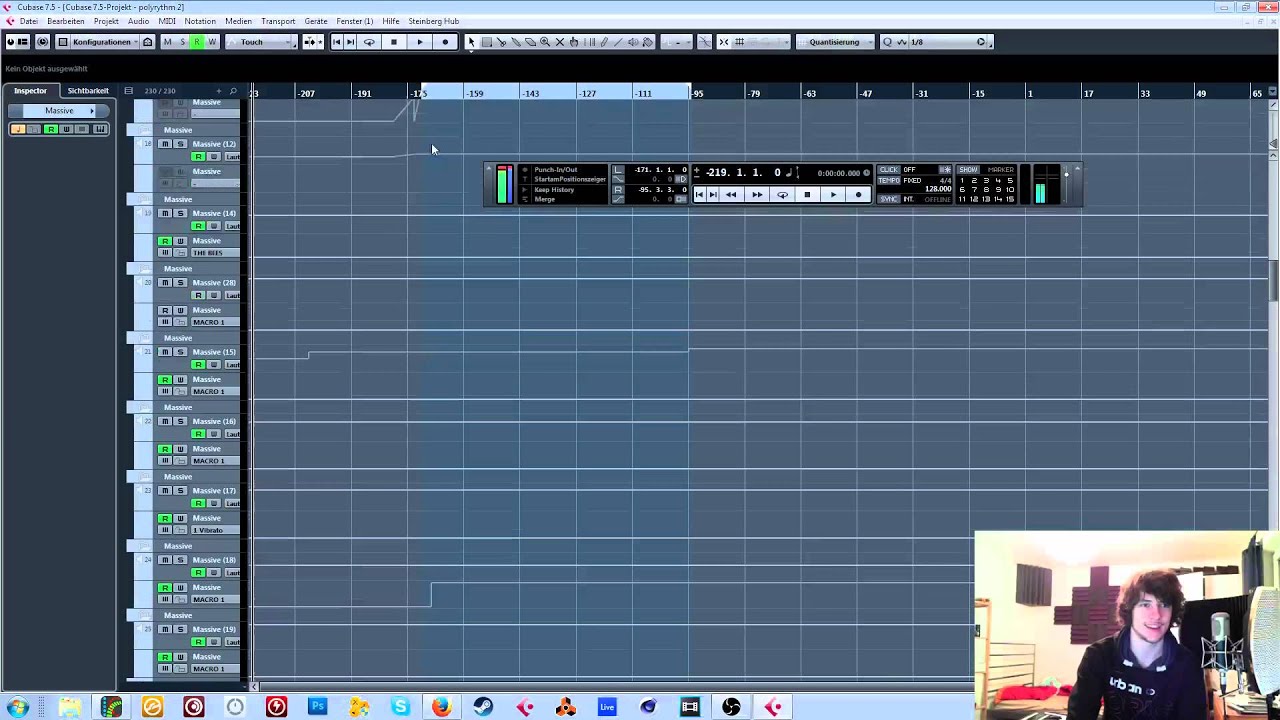Mute the Massive (16) track

tap(166, 421)
